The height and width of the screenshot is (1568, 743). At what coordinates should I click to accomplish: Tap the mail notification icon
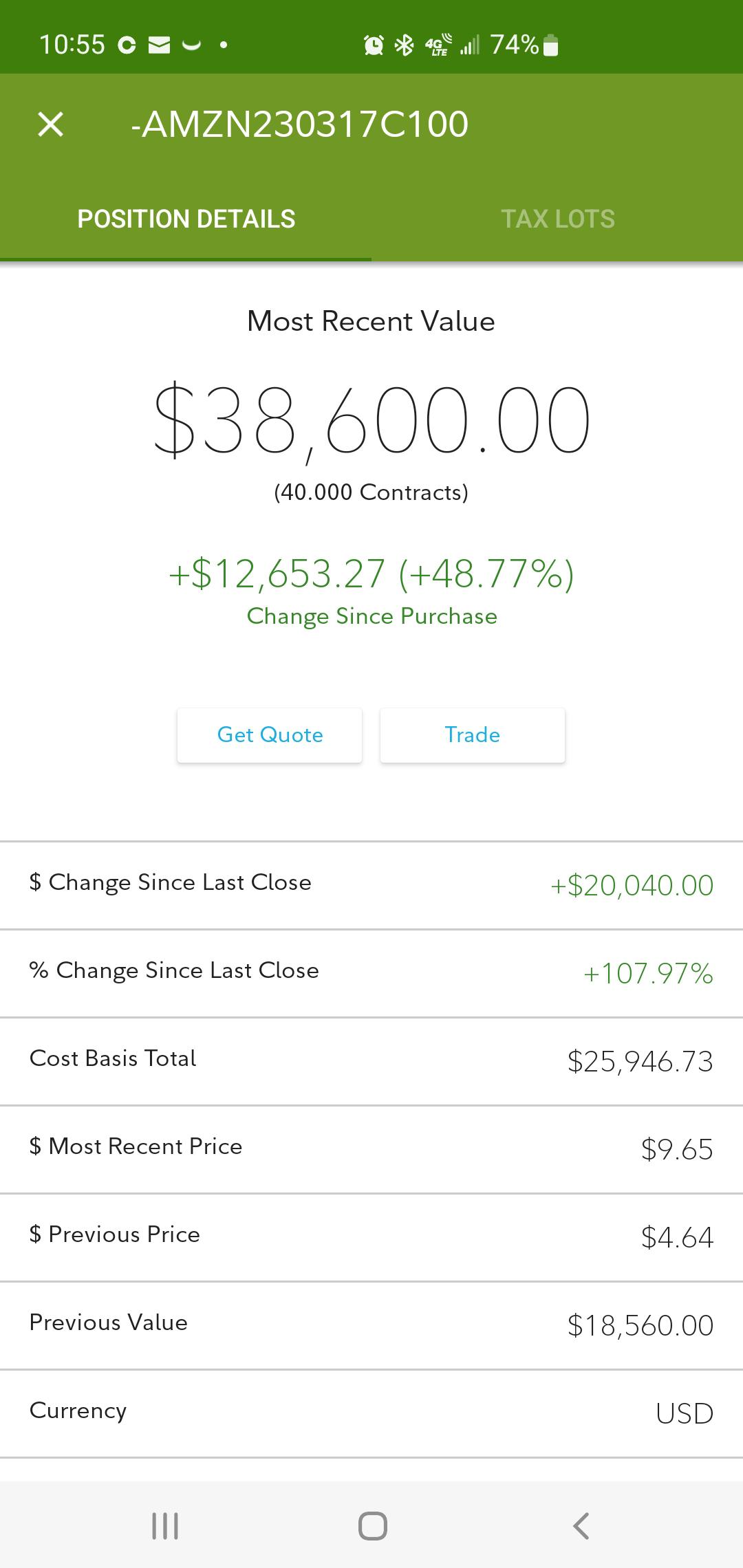pyautogui.click(x=160, y=45)
